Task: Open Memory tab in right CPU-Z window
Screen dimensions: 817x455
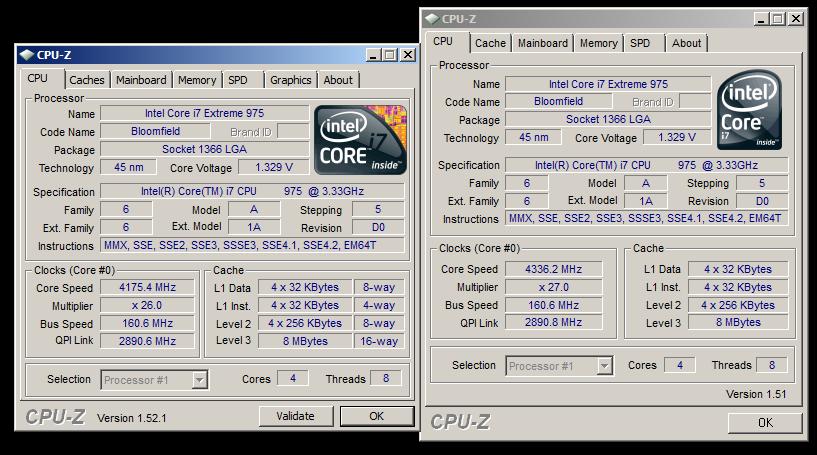Action: (x=599, y=43)
